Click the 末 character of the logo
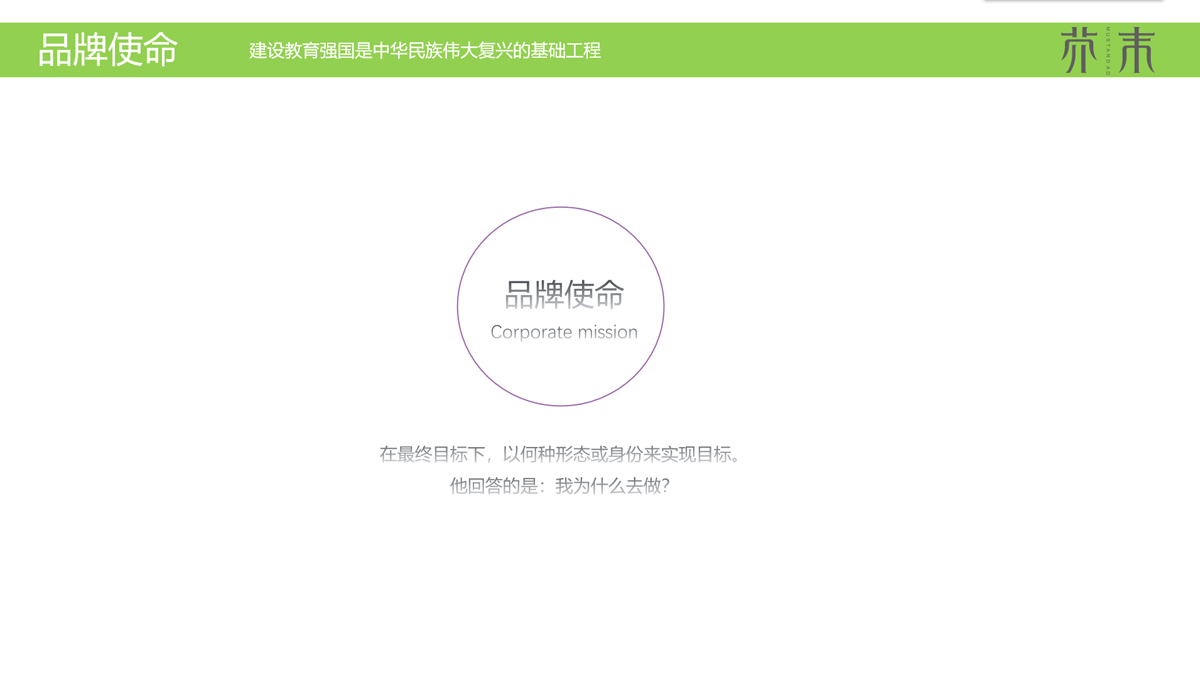The width and height of the screenshot is (1200, 675). coord(1136,51)
